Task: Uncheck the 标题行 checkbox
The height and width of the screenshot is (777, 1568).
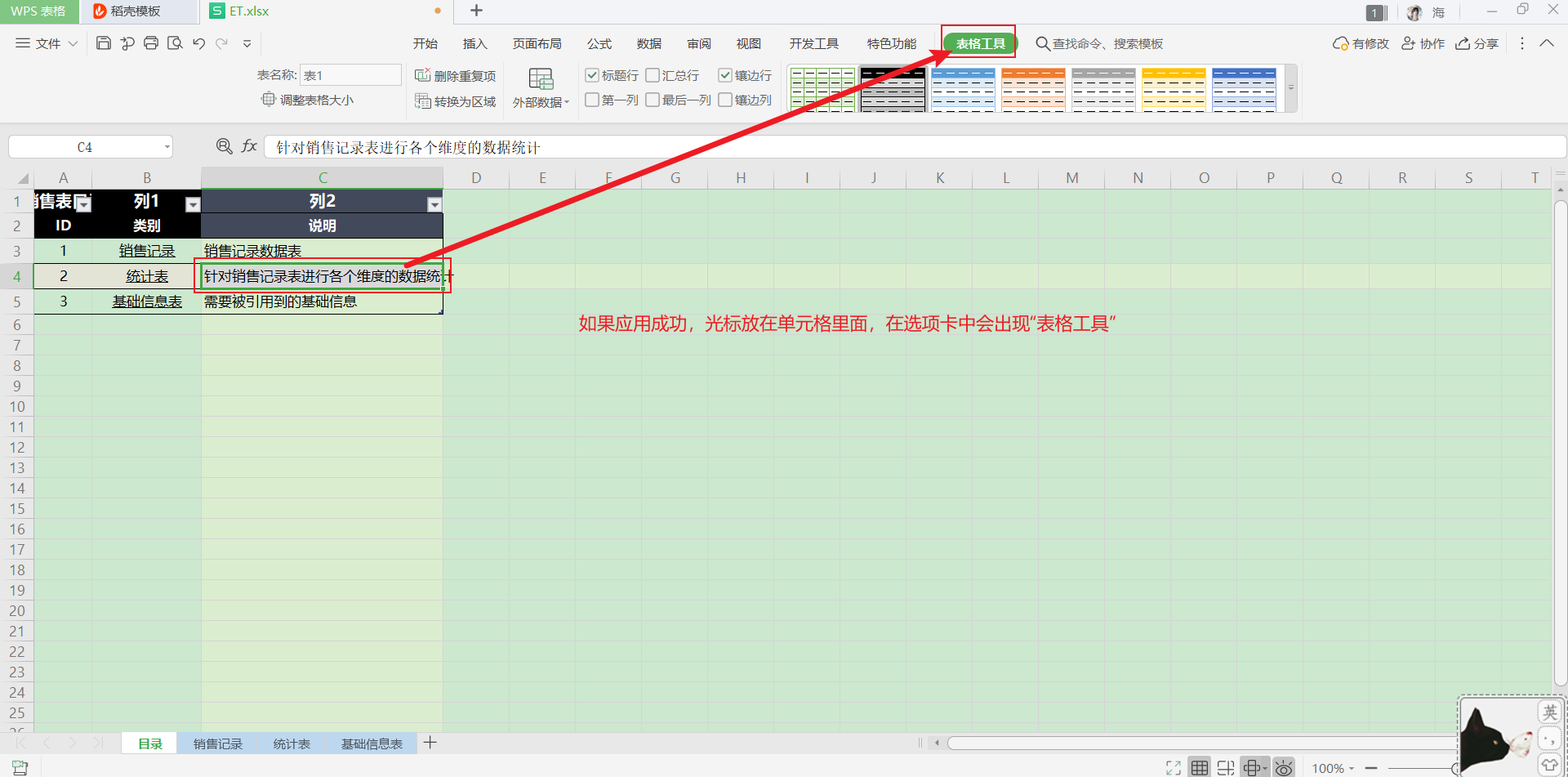Action: point(592,75)
